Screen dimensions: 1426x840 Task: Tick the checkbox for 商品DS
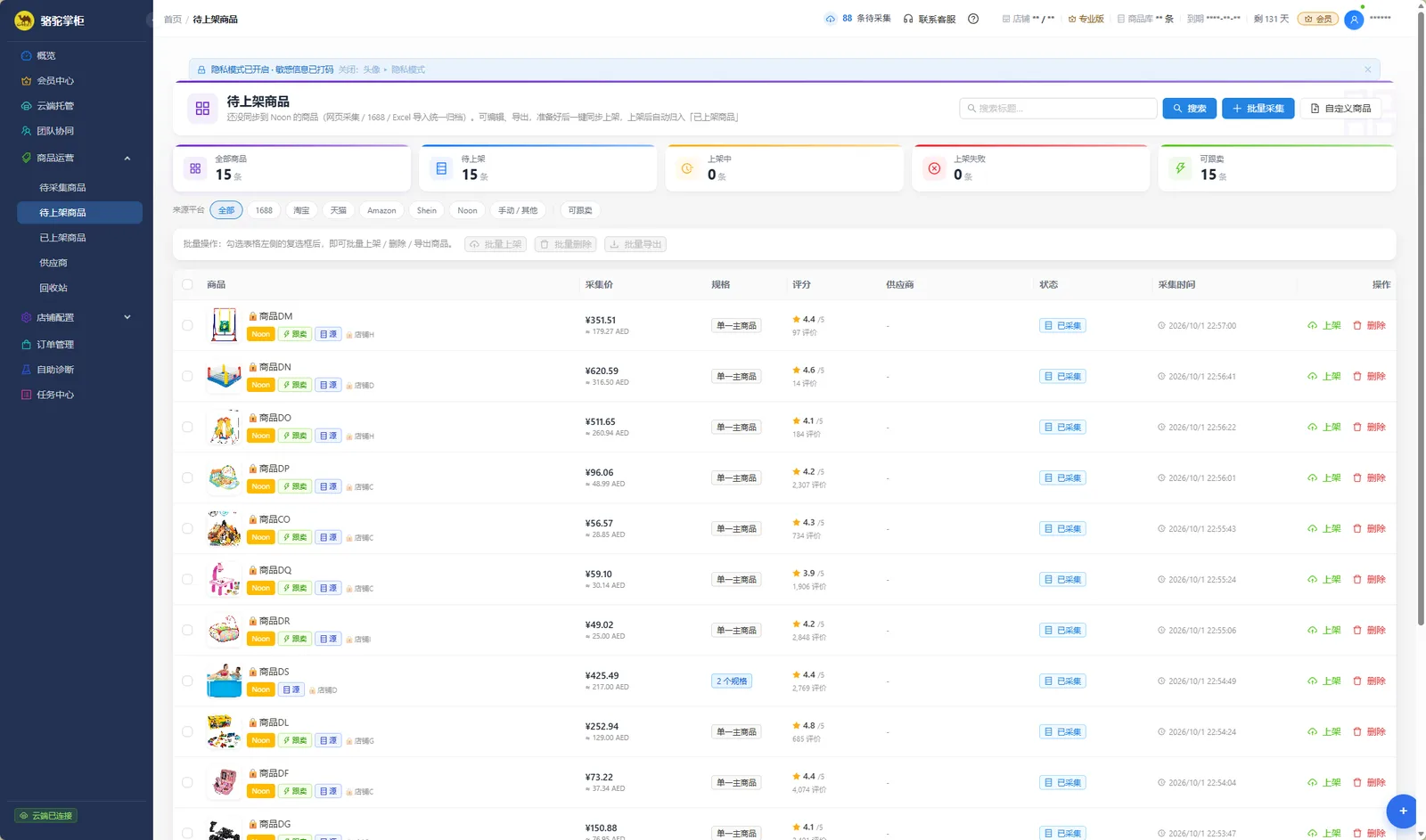coord(187,681)
